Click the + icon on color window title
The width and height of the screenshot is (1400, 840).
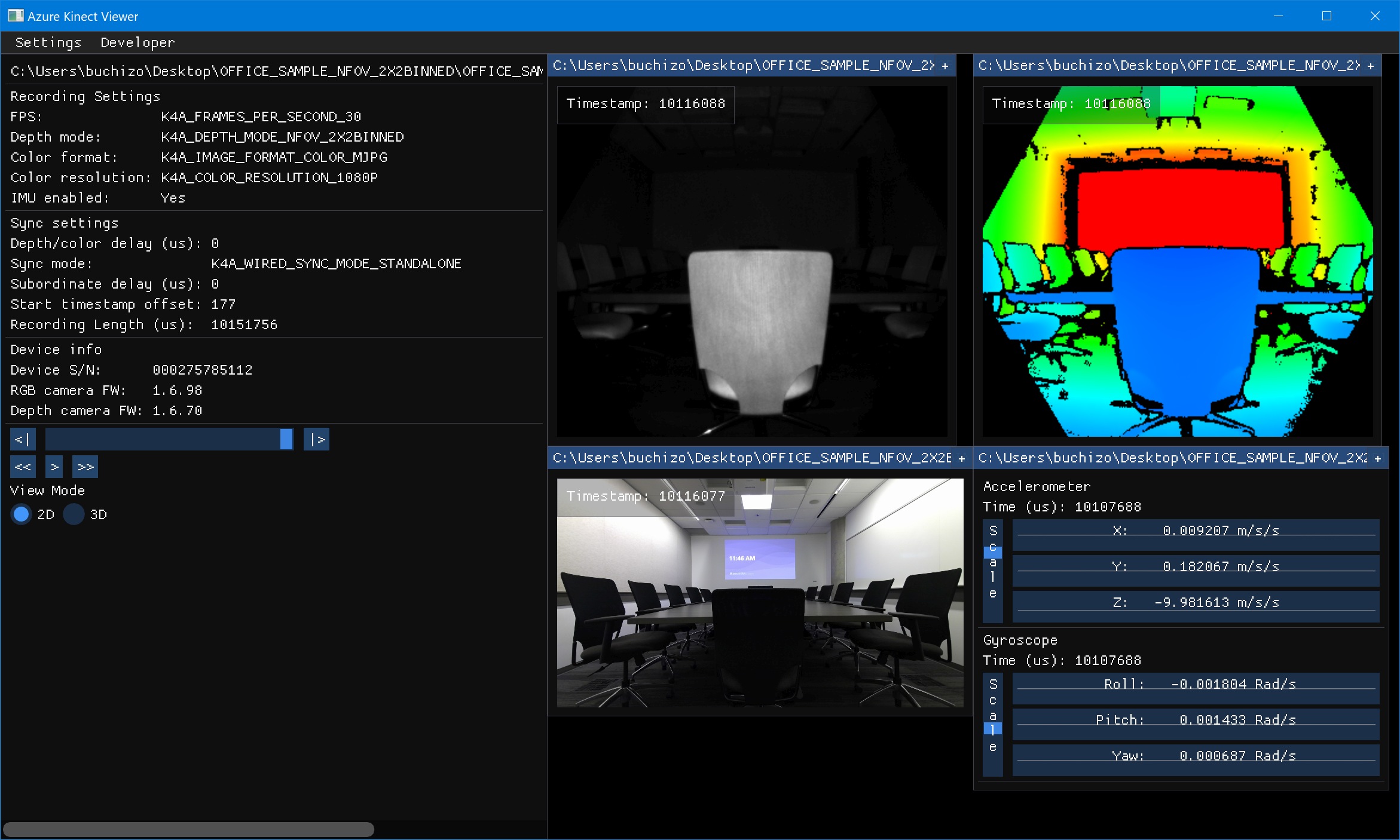pos(962,458)
